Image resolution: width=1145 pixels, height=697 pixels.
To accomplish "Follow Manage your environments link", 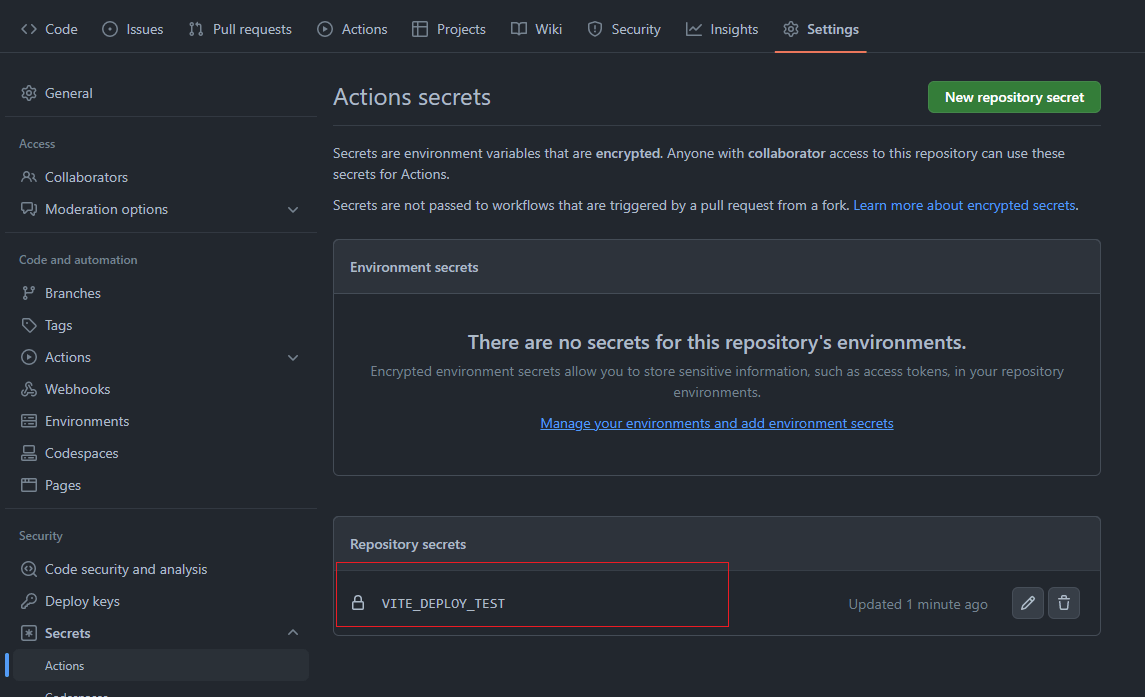I will (716, 423).
